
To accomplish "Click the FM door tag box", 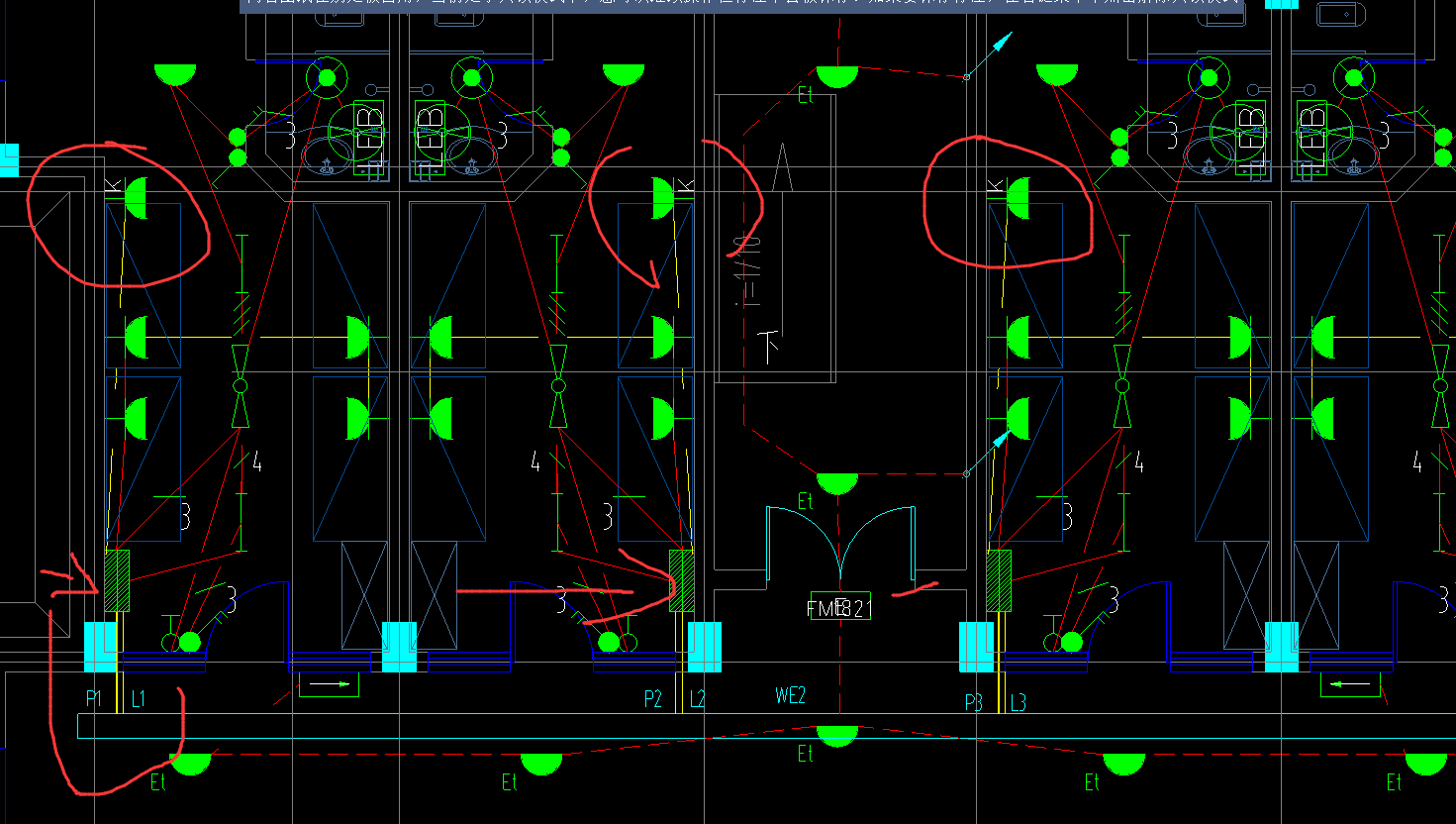I will click(839, 606).
